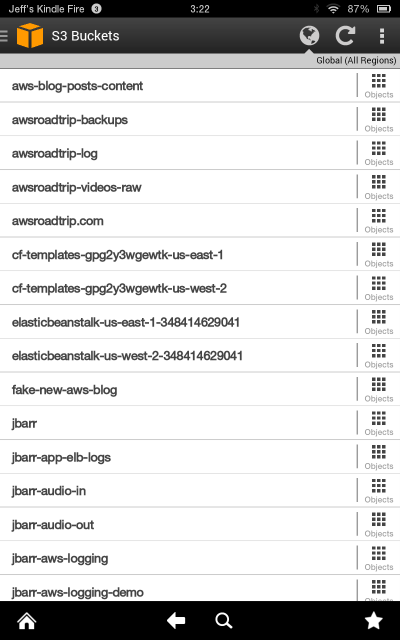Open elasticbeanstalk-us-west-2-348414629041 bucket

(178, 356)
